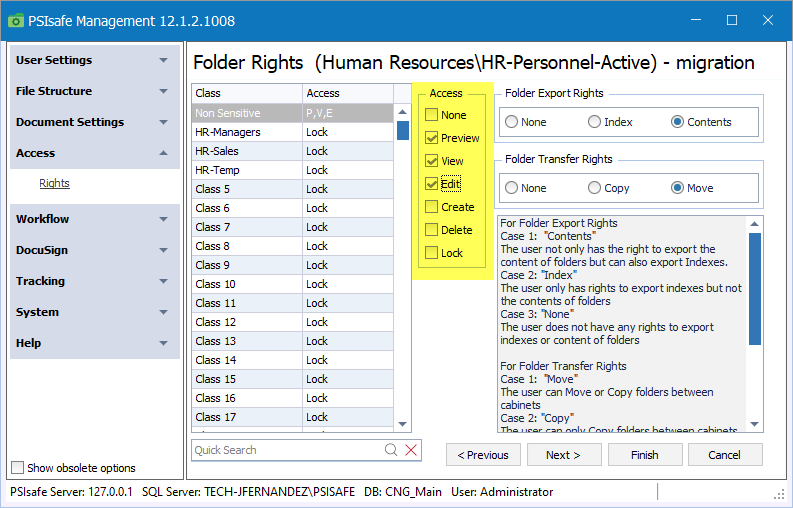Expand the User Settings section arrow
This screenshot has width=793, height=508.
[163, 60]
